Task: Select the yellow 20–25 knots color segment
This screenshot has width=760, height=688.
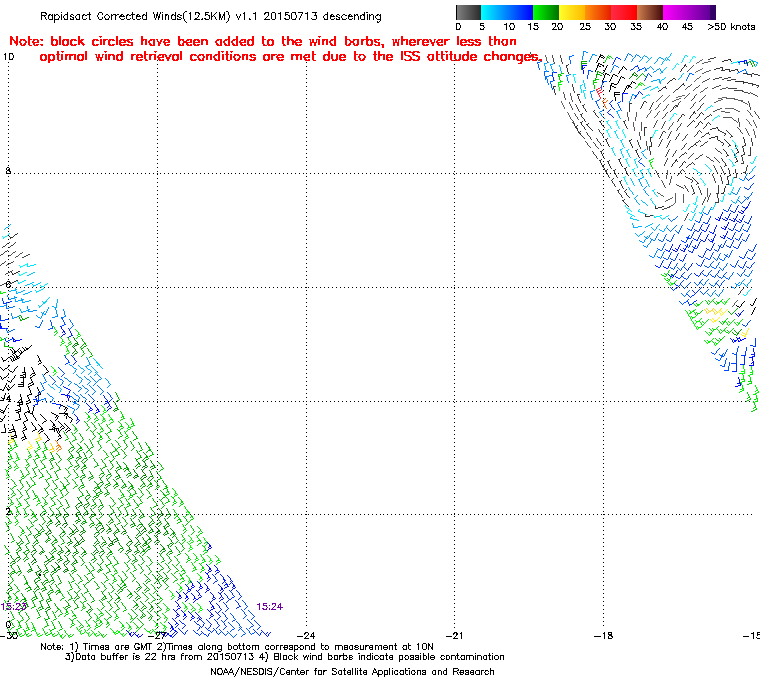Action: coord(572,12)
